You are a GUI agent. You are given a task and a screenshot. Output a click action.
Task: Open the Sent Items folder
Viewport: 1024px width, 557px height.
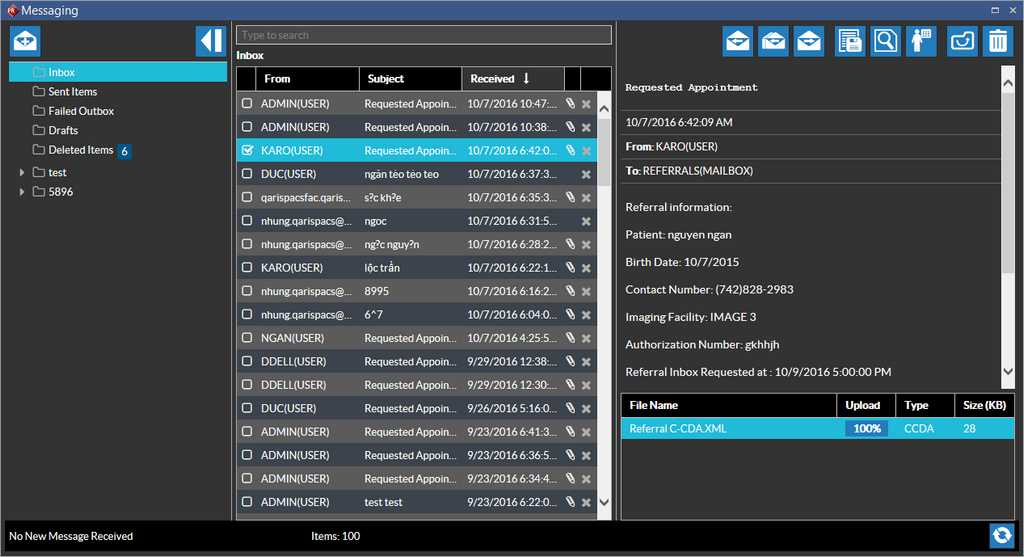coord(72,92)
